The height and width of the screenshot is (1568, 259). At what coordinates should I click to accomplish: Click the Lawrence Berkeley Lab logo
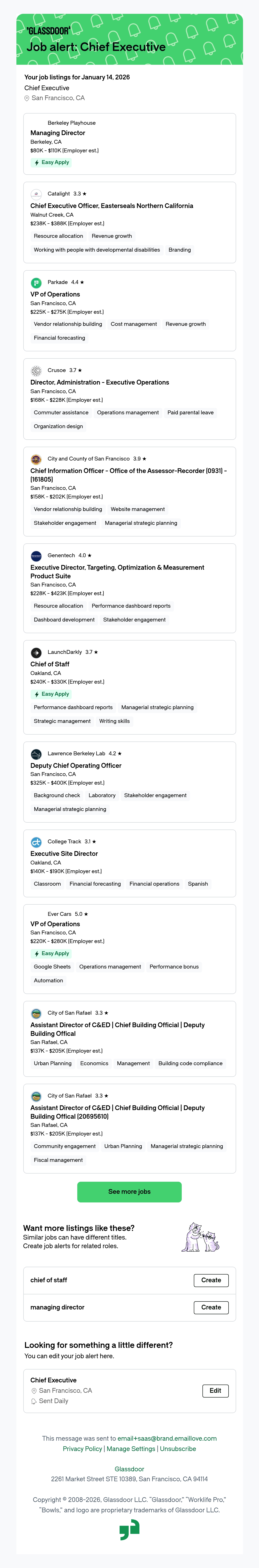(x=36, y=754)
